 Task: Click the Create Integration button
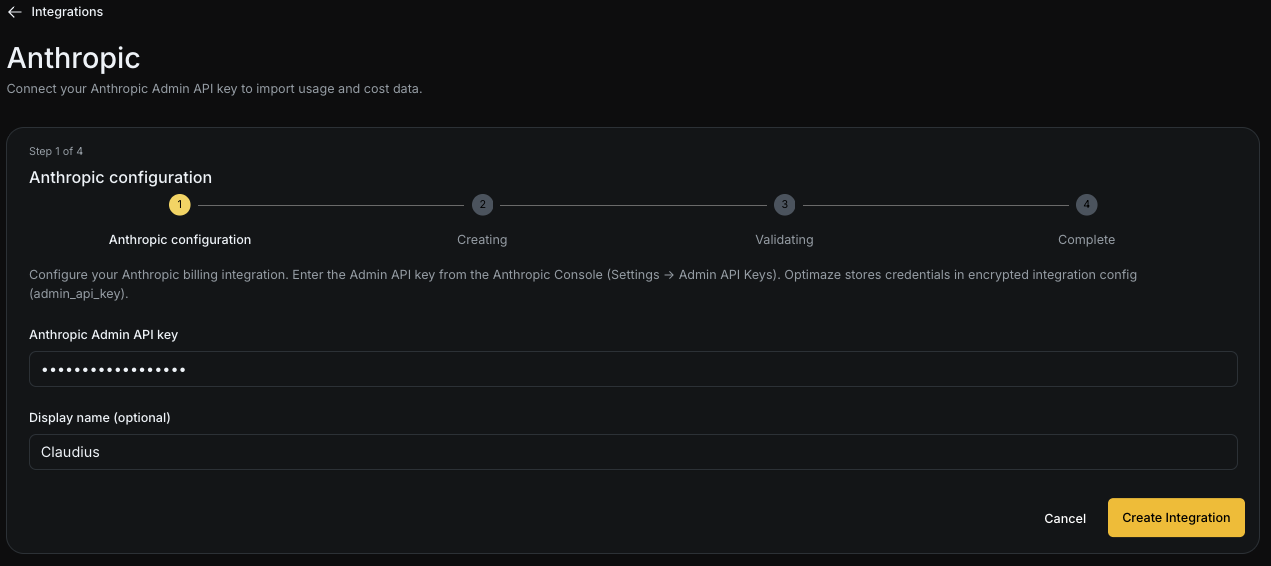[x=1176, y=518]
